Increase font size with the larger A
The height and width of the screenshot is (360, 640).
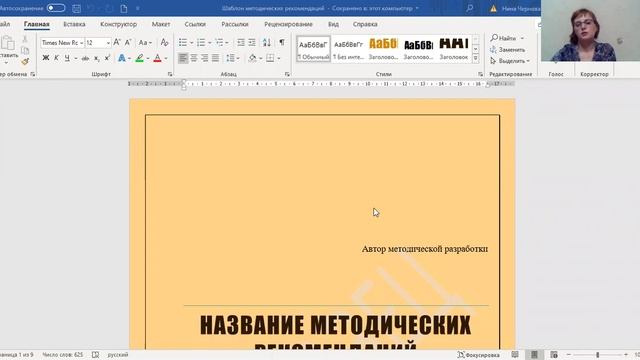[117, 42]
